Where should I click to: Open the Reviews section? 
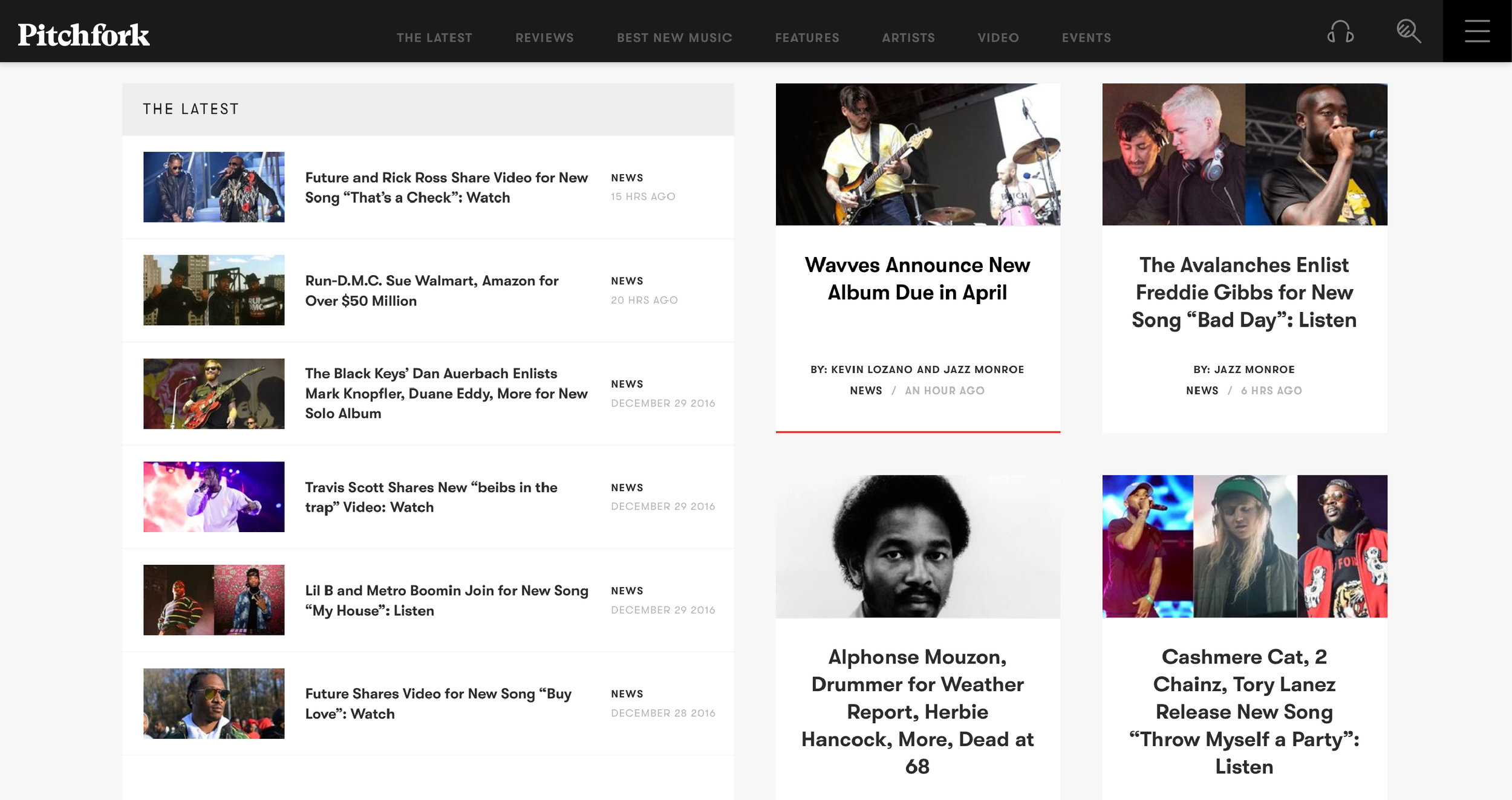click(544, 37)
